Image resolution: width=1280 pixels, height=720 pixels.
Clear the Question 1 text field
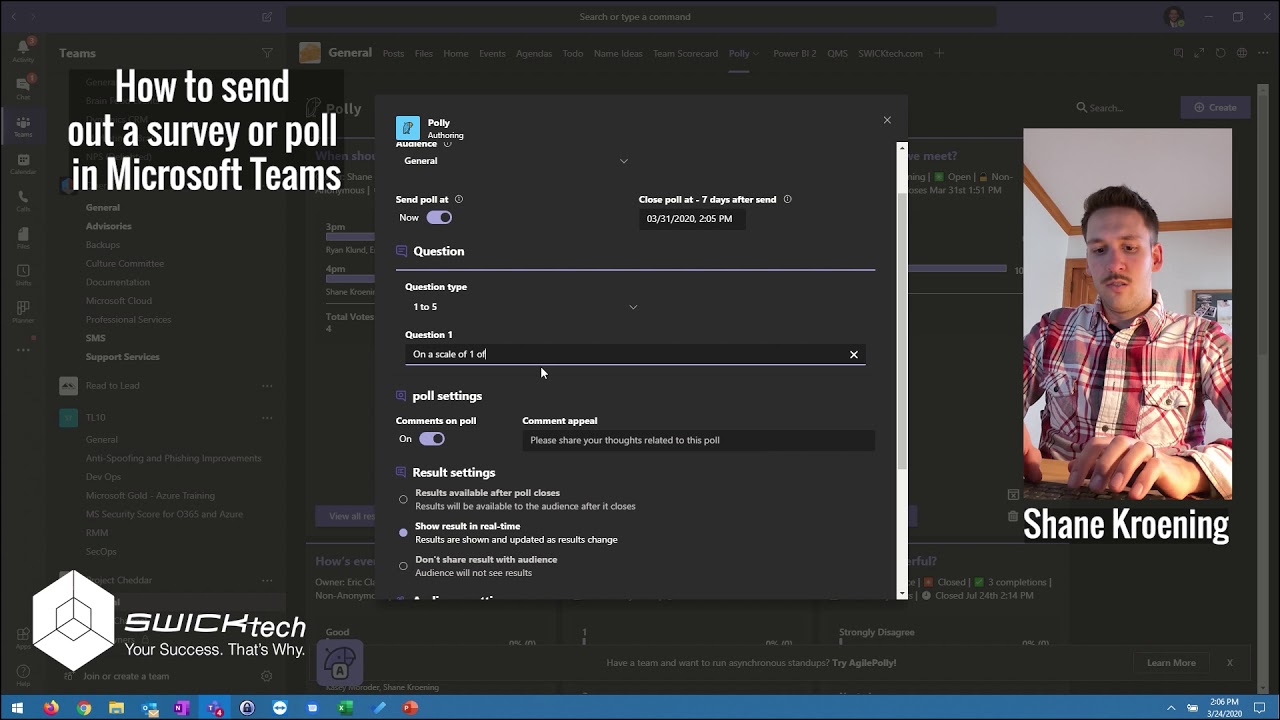pyautogui.click(x=854, y=354)
